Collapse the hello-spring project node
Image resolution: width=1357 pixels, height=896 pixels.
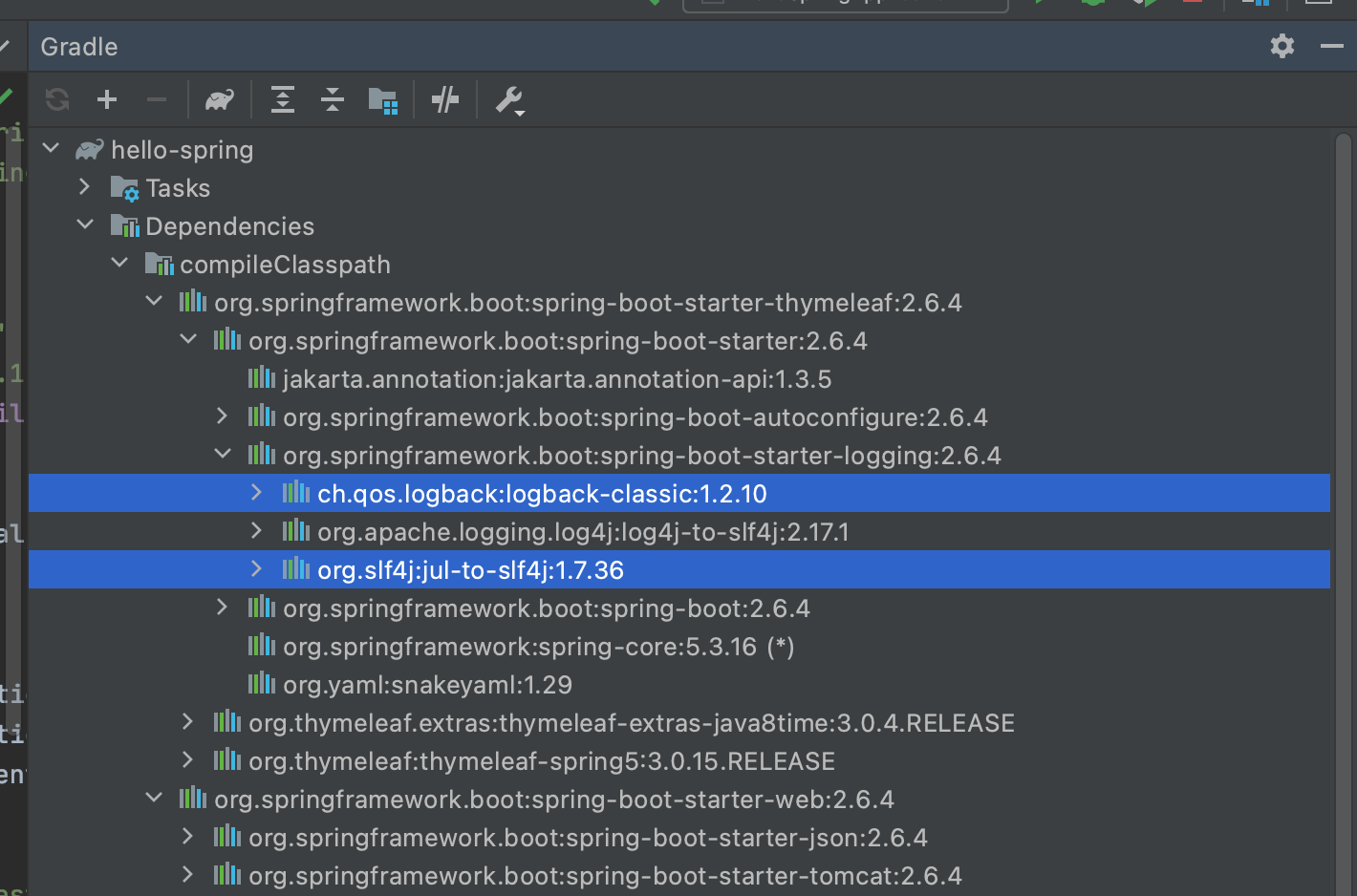[x=52, y=148]
